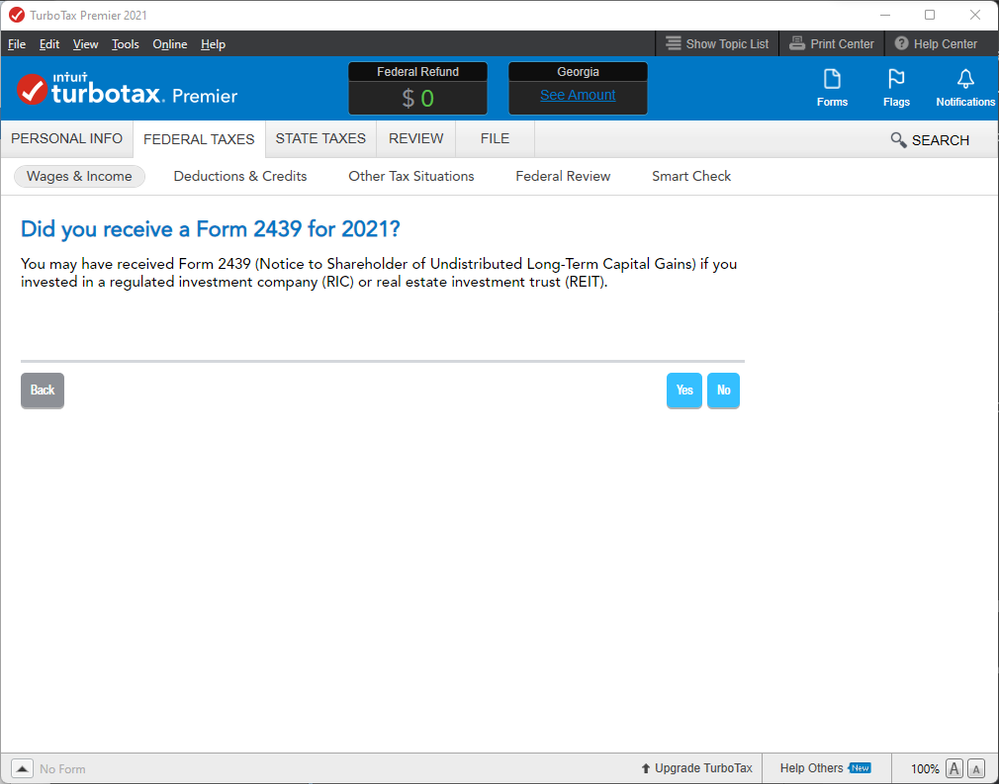Open the Federal Review section
This screenshot has height=784, width=999.
(x=563, y=176)
